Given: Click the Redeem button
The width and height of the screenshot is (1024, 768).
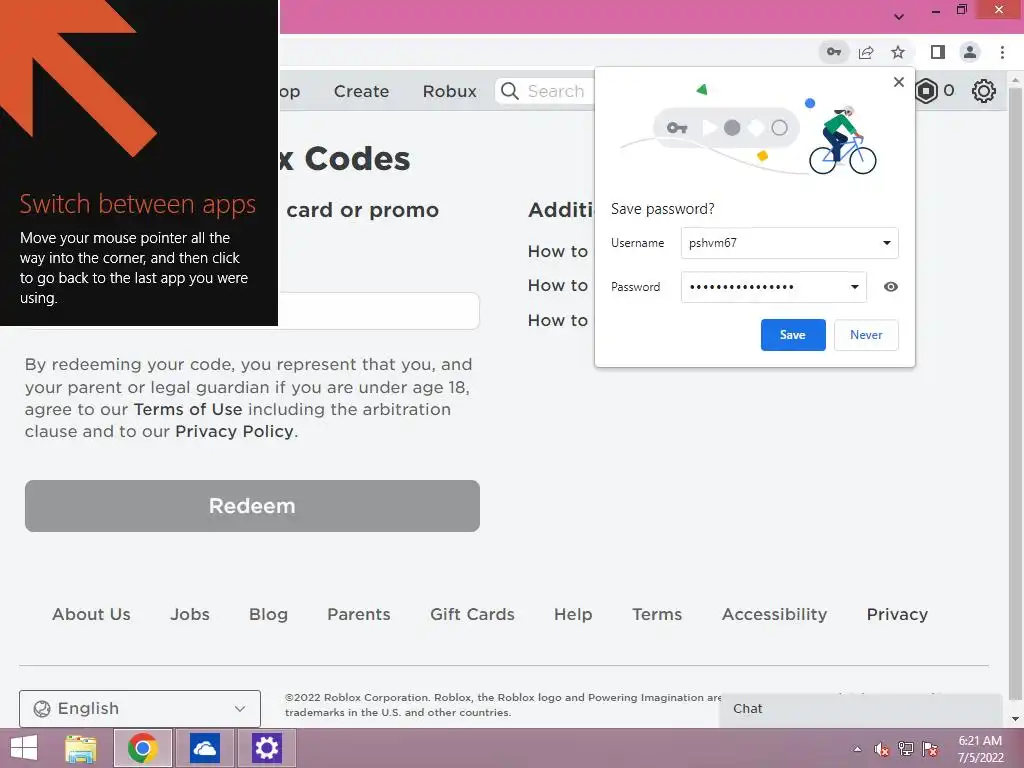Looking at the screenshot, I should tap(252, 505).
